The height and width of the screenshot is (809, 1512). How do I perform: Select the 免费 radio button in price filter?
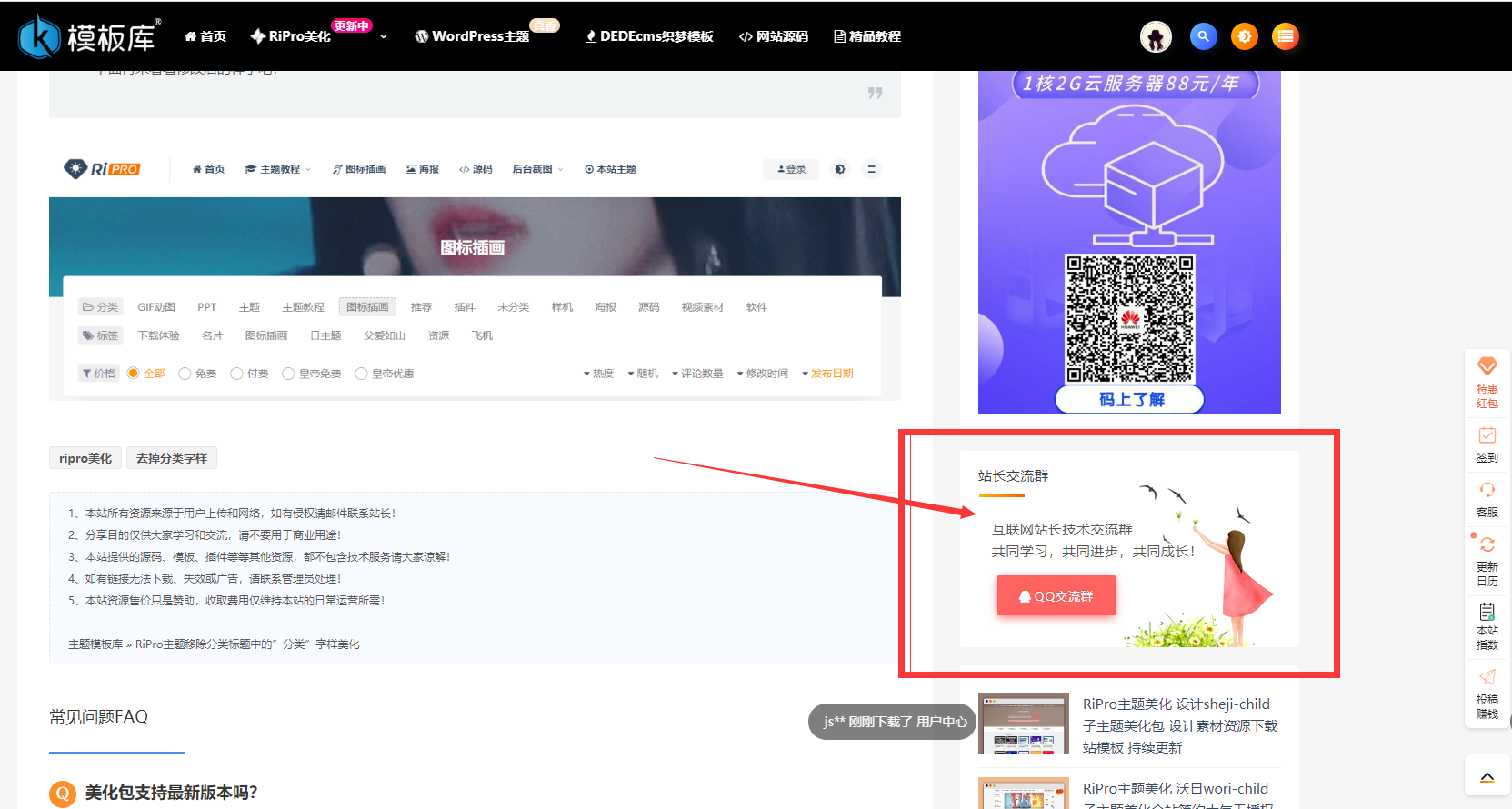pos(185,374)
